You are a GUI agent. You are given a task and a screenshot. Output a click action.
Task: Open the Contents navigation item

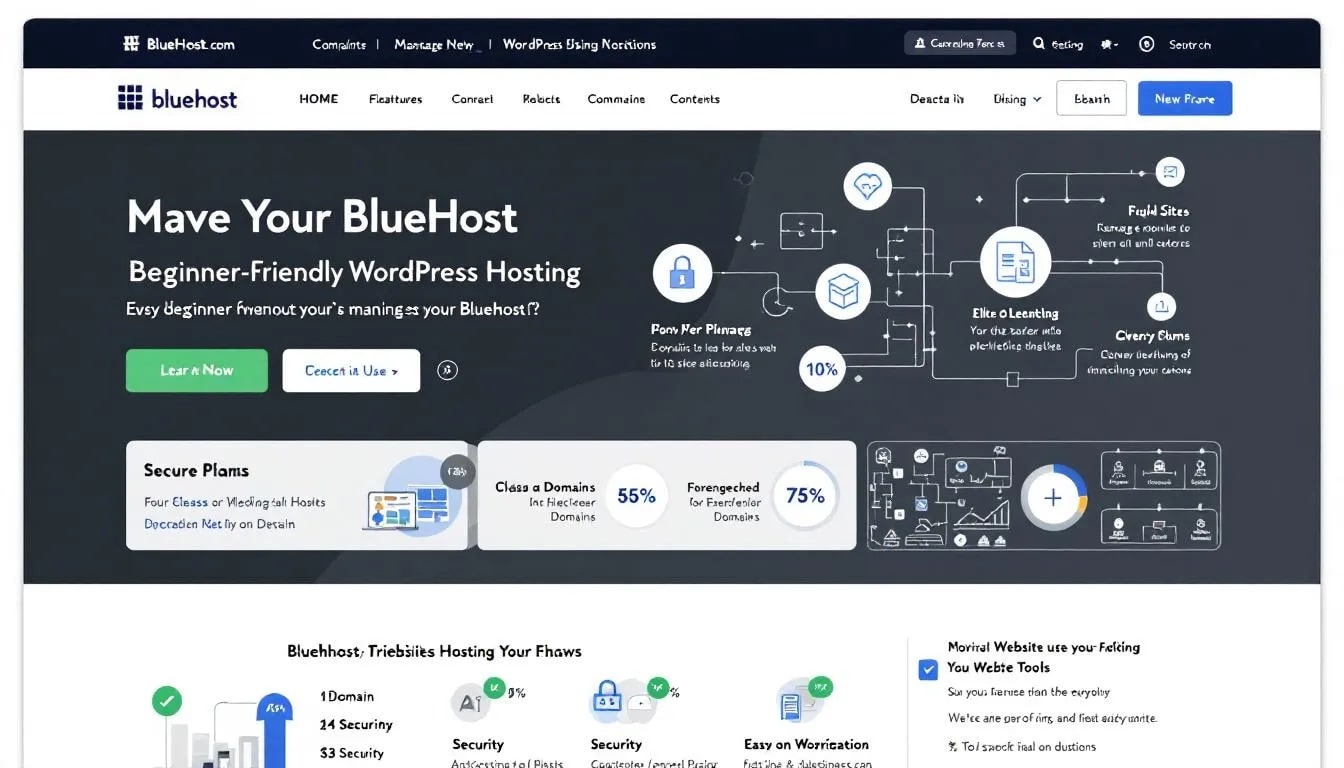[695, 99]
